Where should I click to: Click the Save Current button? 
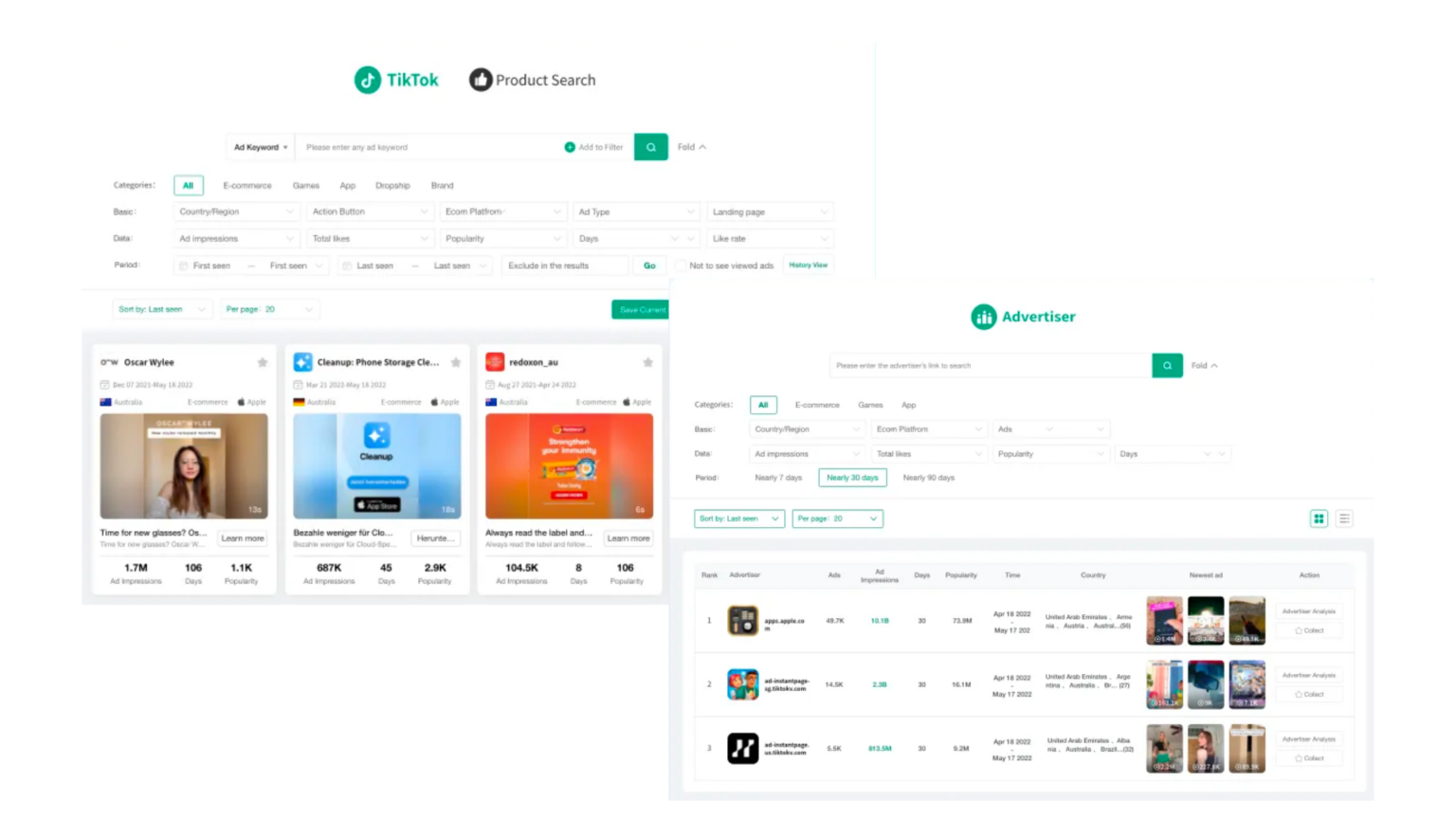point(641,309)
